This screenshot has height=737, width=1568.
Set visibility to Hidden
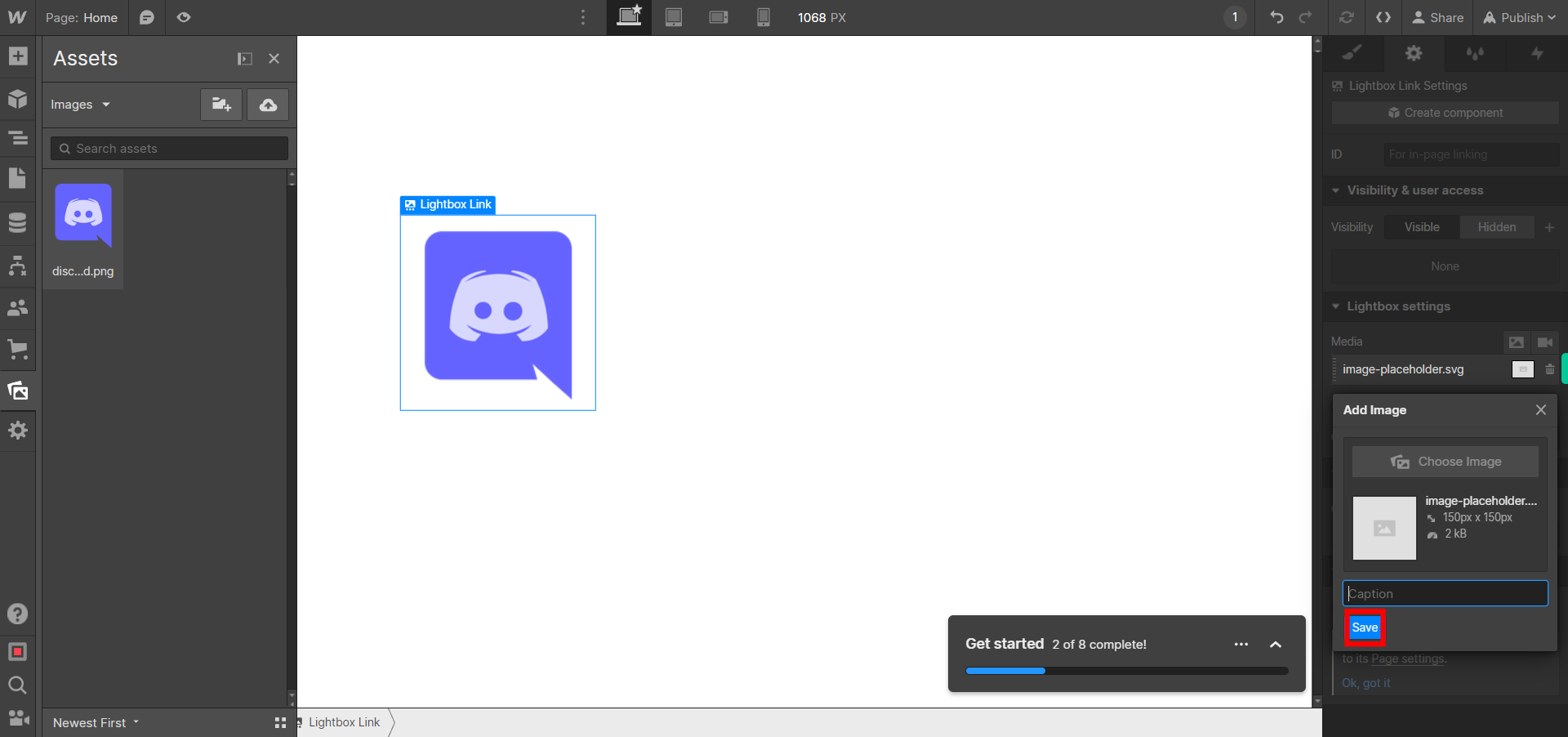tap(1496, 227)
